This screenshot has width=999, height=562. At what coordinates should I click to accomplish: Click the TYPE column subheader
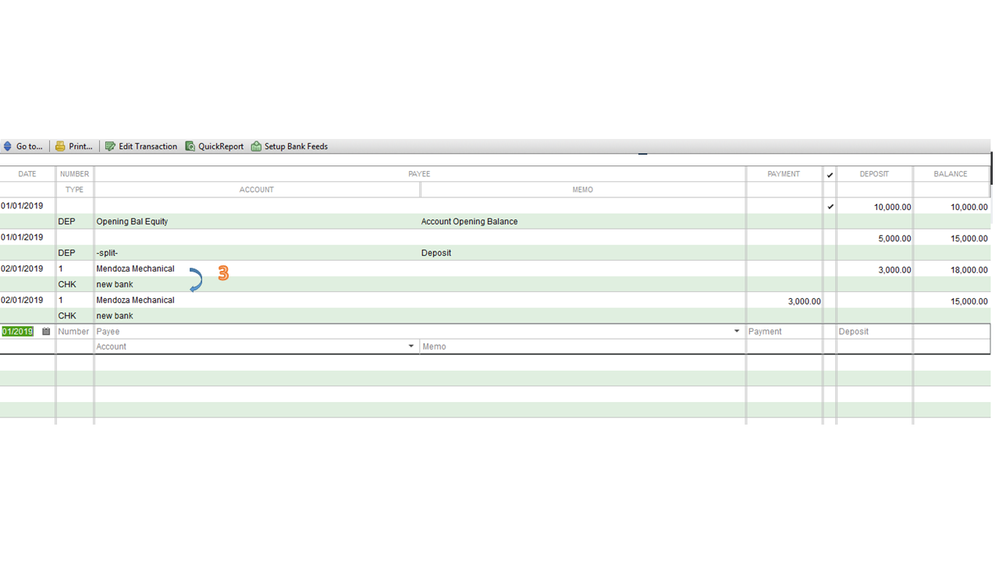pyautogui.click(x=75, y=190)
